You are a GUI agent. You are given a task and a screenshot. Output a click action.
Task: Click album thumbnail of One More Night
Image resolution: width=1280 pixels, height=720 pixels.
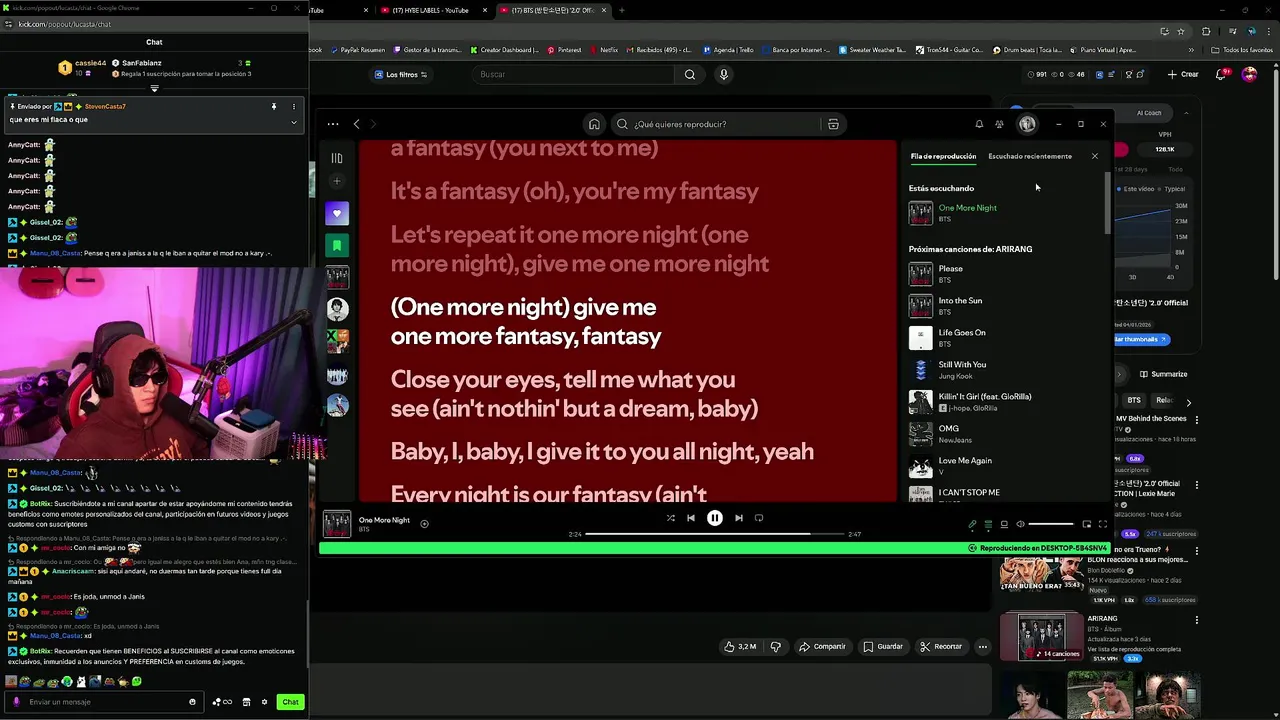[337, 524]
